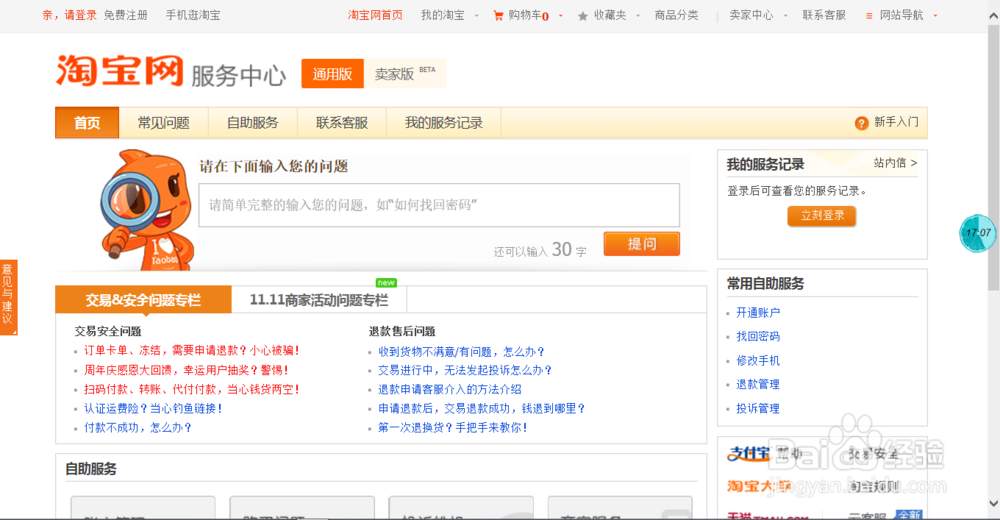Click 联系客服 in the top bar
Viewport: 1000px width, 520px height.
pyautogui.click(x=824, y=15)
